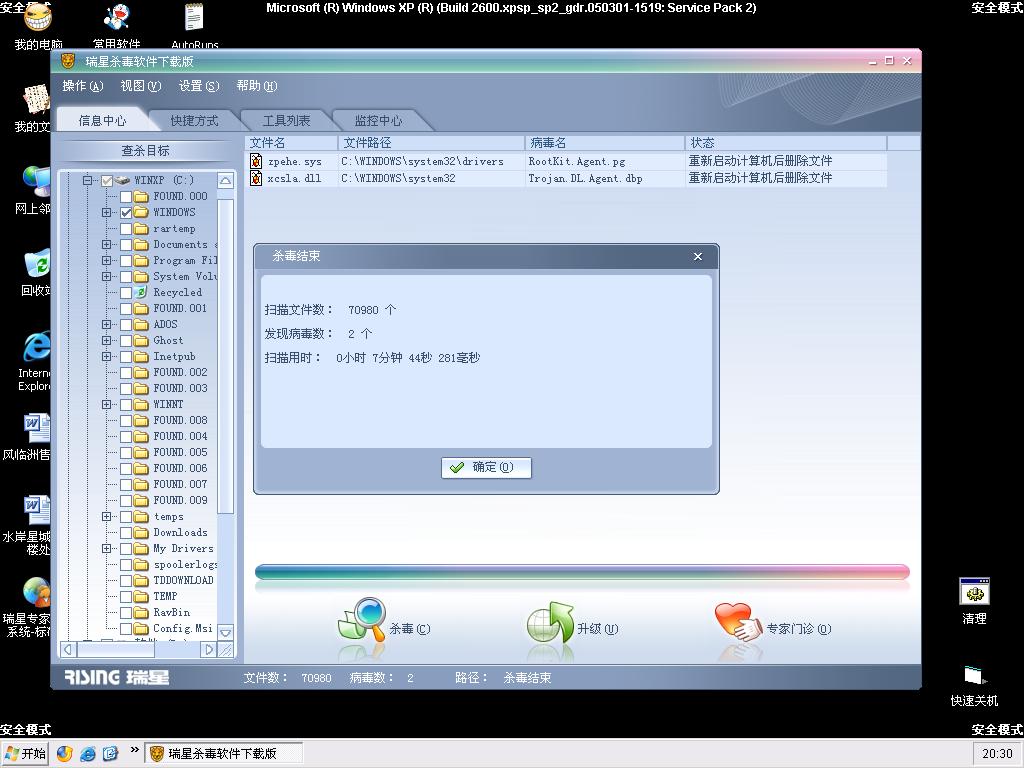Screen dimensions: 1024x768
Task: Click the WINDOWS folder icon in tree
Action: (x=141, y=212)
